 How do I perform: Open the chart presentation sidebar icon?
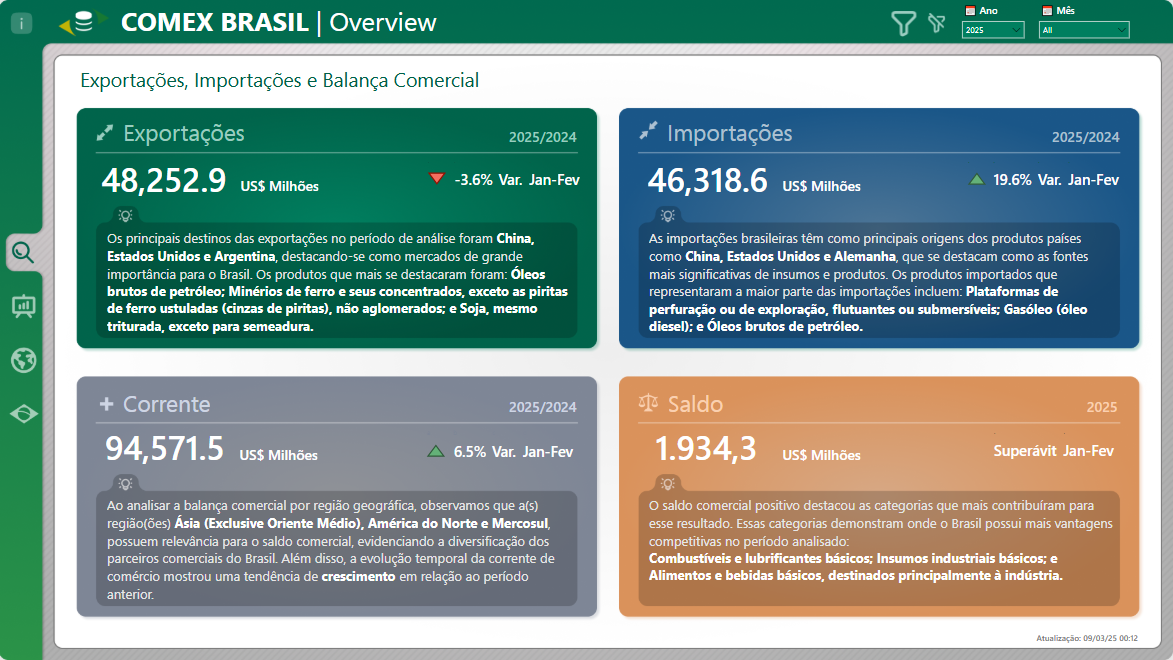click(x=23, y=306)
